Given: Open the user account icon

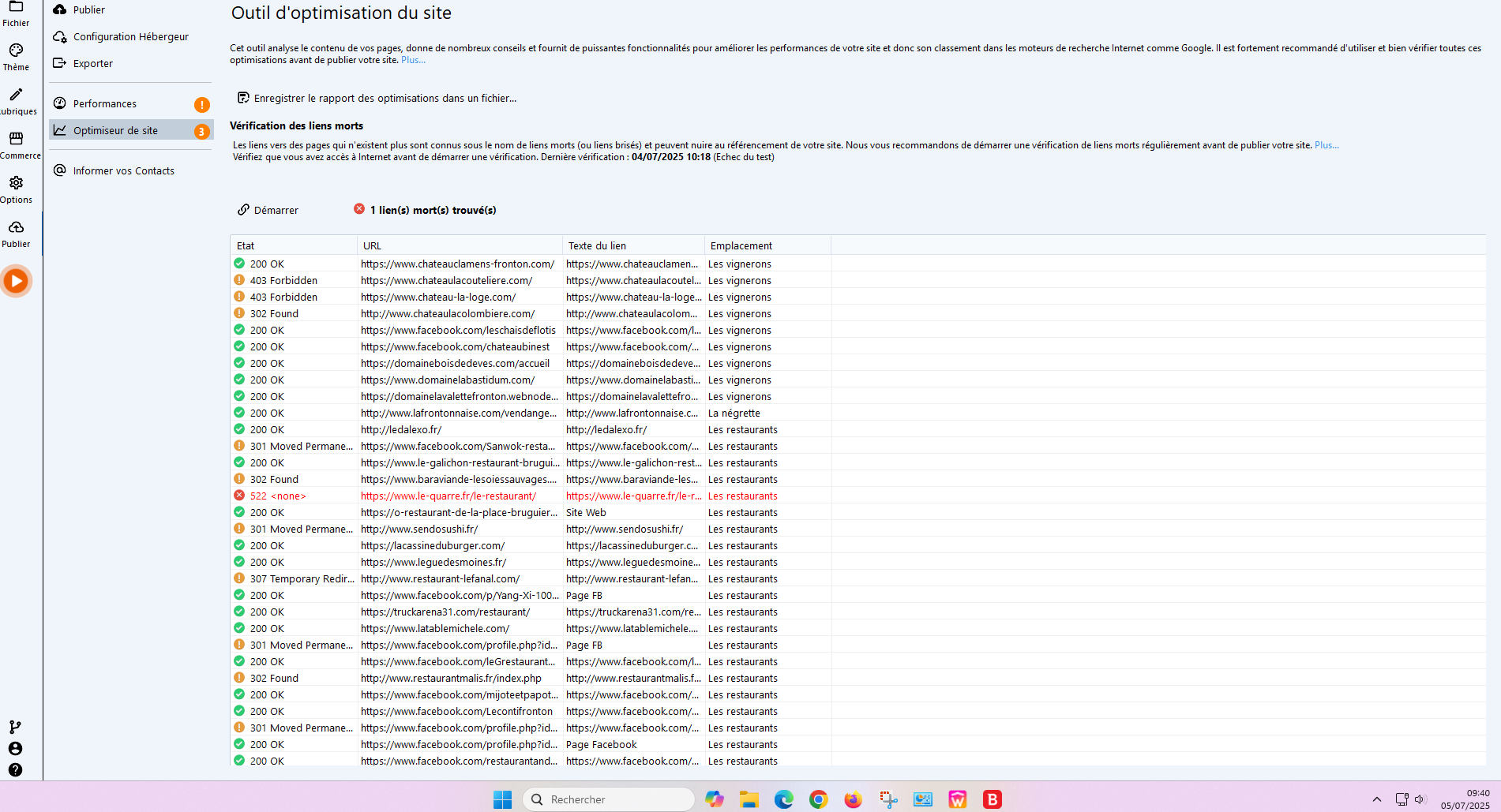Looking at the screenshot, I should coord(15,748).
